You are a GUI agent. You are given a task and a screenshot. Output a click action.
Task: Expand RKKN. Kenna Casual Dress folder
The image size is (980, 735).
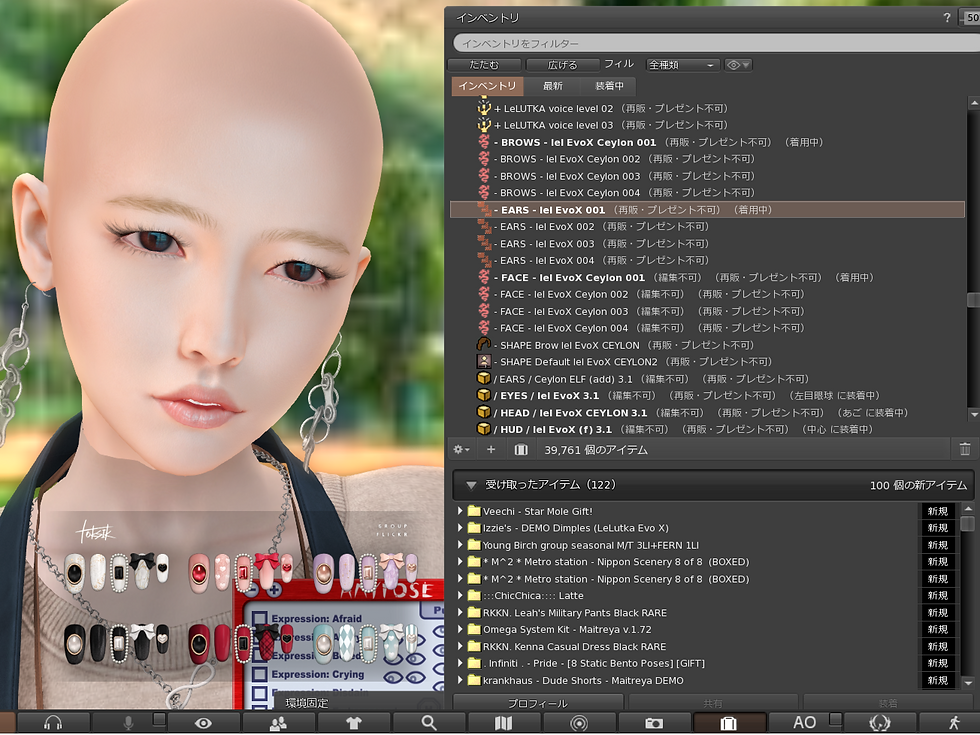[x=460, y=646]
